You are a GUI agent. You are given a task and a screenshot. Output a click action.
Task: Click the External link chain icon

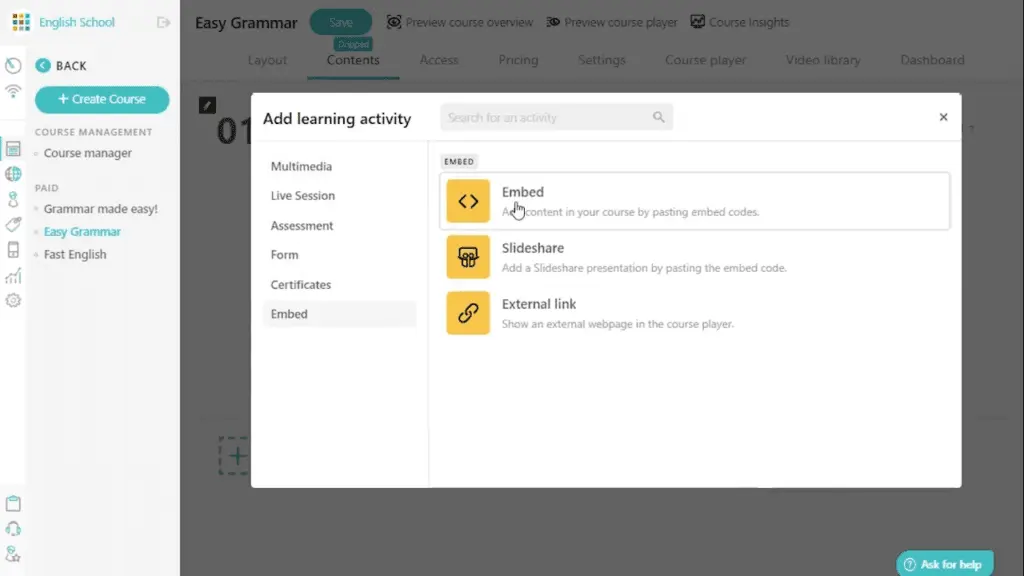click(x=468, y=313)
